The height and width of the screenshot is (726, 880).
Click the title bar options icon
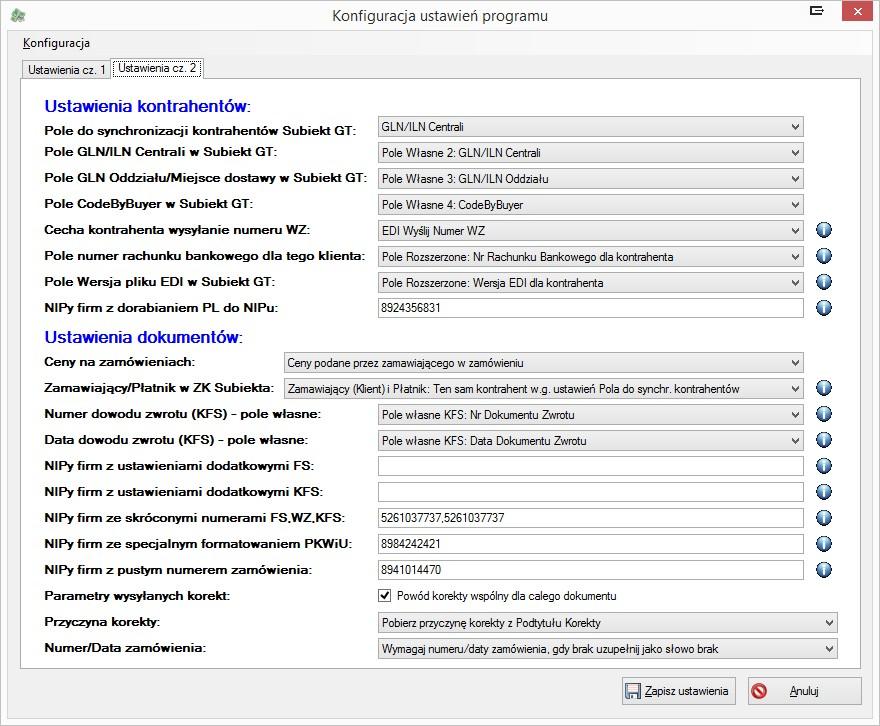[817, 11]
